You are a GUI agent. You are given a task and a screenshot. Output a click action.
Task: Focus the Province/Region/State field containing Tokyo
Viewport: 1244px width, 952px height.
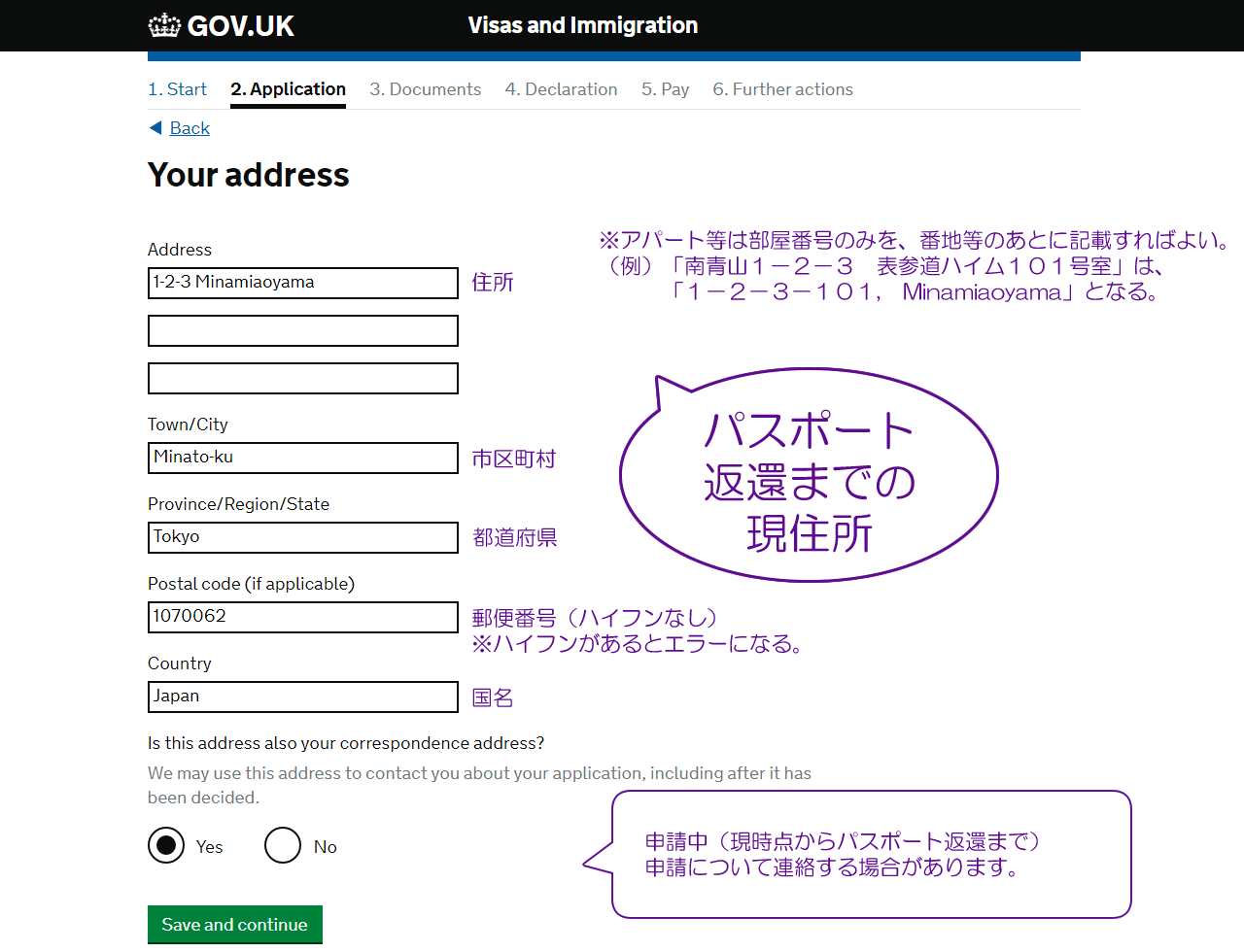pos(303,537)
